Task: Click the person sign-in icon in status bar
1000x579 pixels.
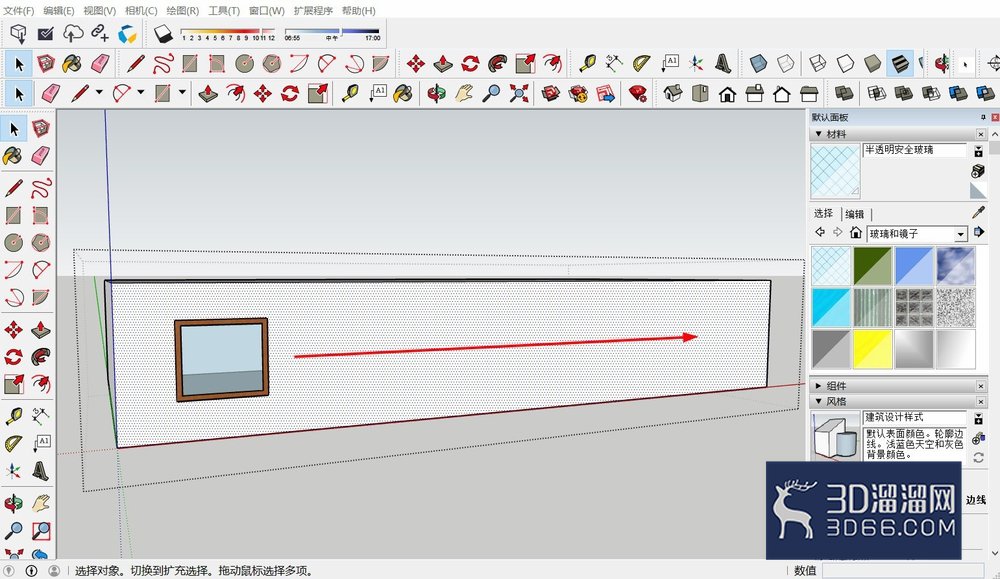Action: pos(54,571)
